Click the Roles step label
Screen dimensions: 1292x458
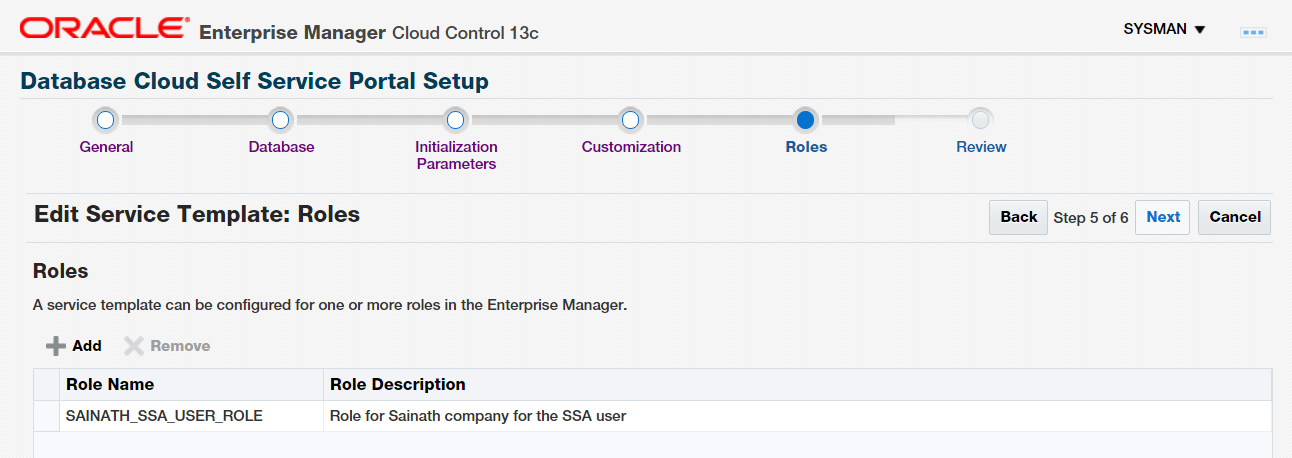point(806,147)
